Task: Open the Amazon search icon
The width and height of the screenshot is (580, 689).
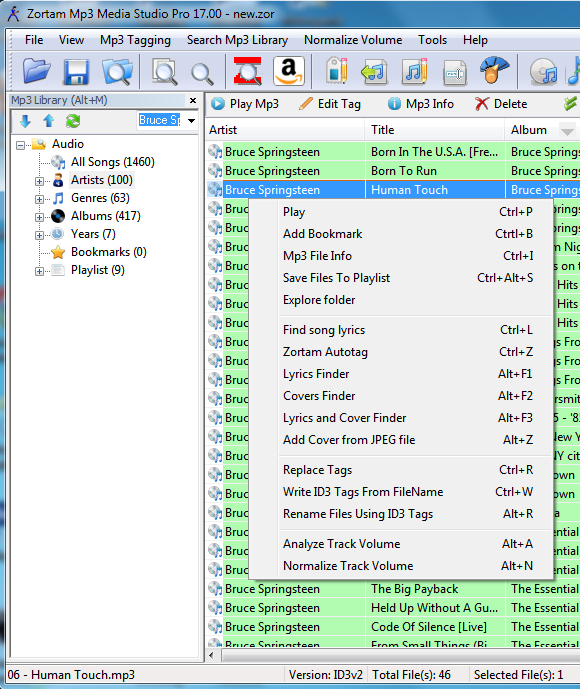Action: (289, 71)
